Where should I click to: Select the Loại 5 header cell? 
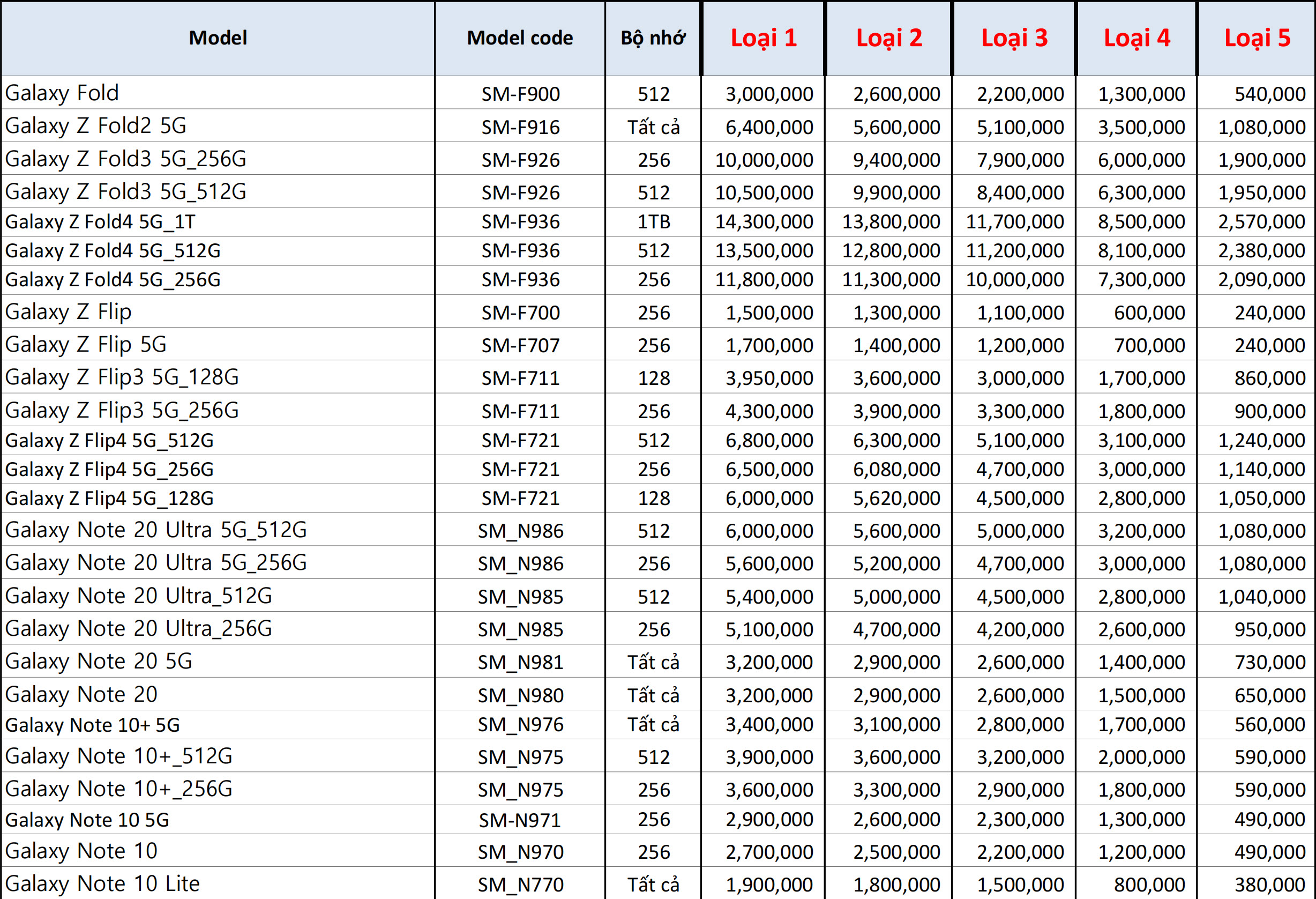(1257, 39)
